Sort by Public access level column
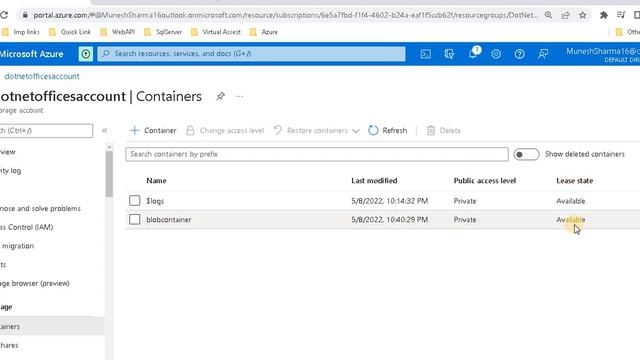This screenshot has width=640, height=360. (484, 180)
